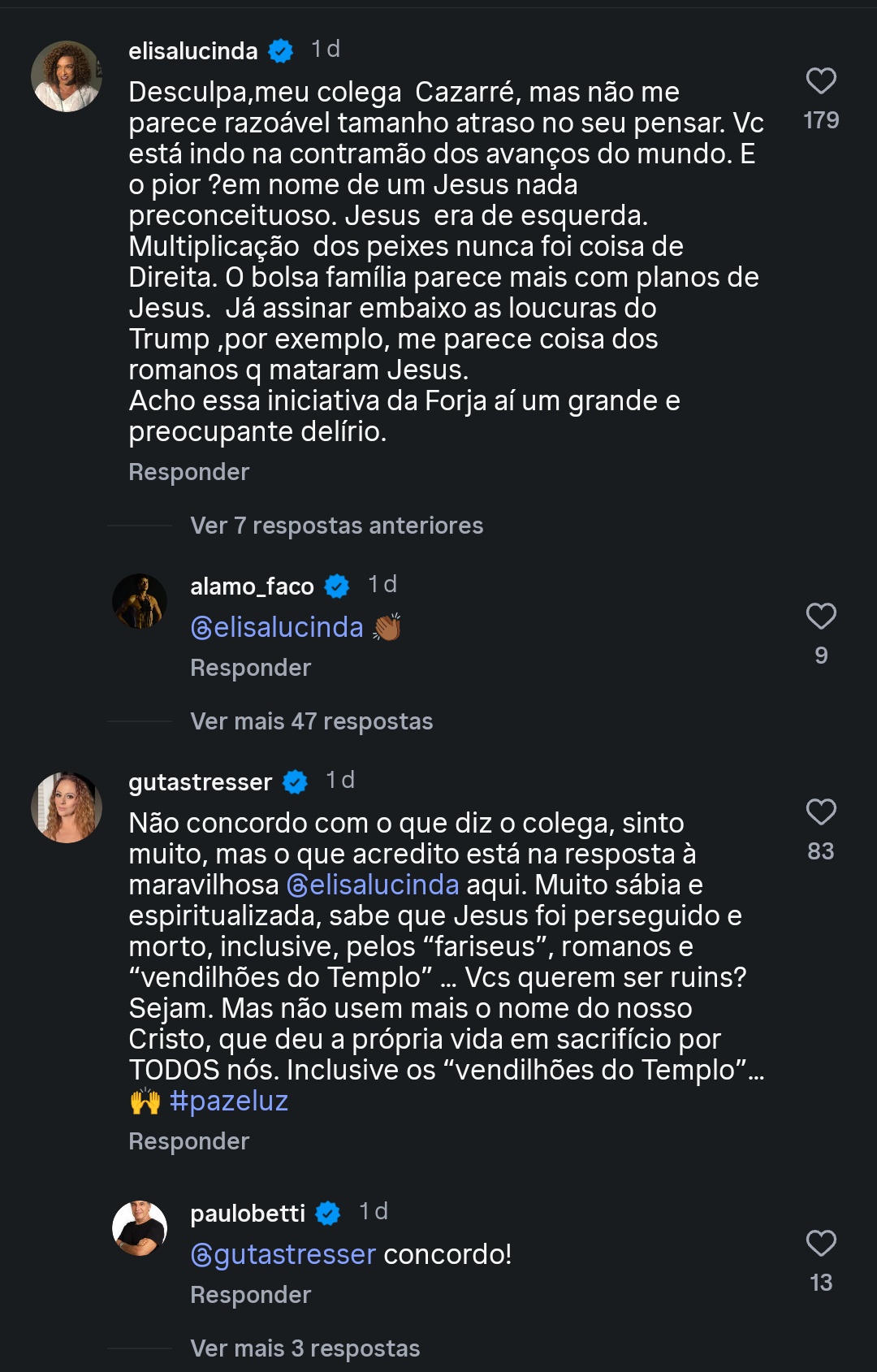This screenshot has height=1372, width=877.
Task: Open the #pazeluz hashtag
Action: [x=229, y=1101]
